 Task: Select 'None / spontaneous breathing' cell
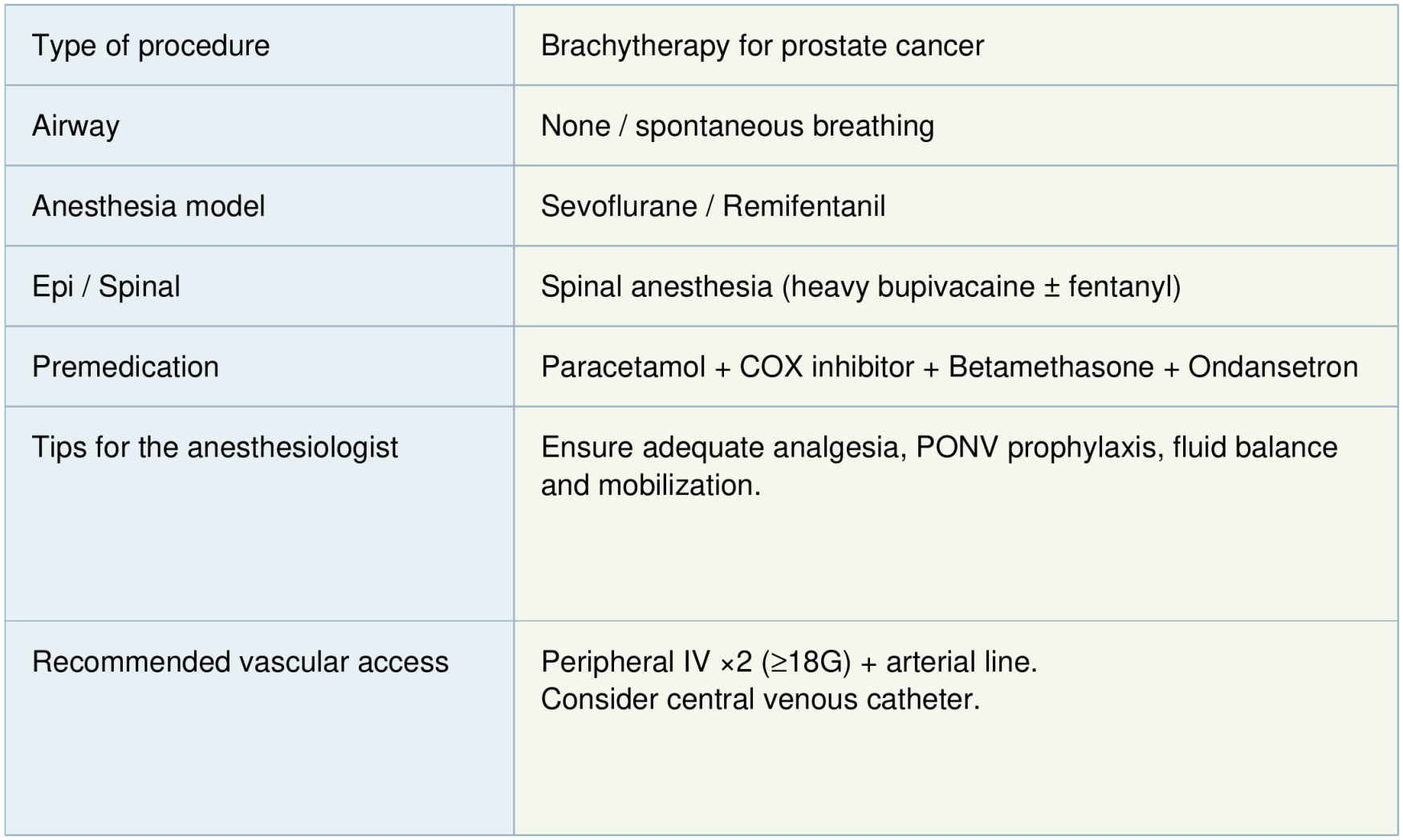pos(737,126)
